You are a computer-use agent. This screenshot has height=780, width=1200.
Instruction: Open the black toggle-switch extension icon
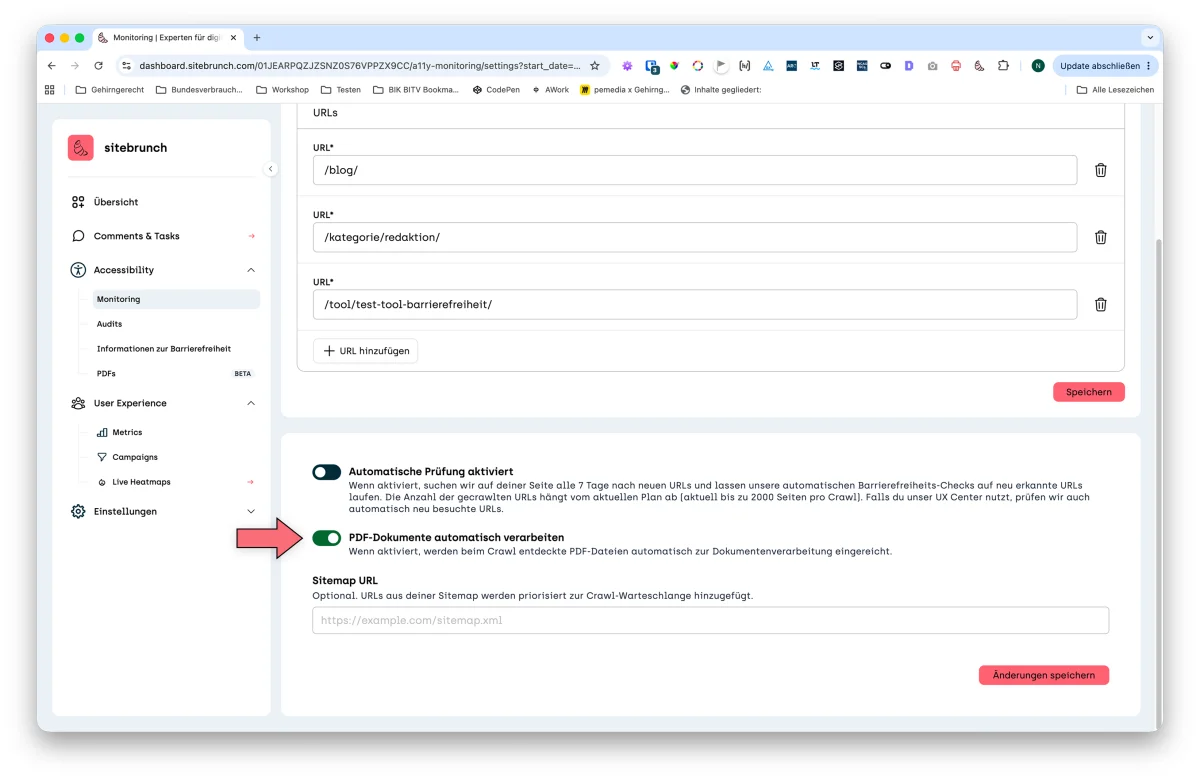(x=885, y=66)
